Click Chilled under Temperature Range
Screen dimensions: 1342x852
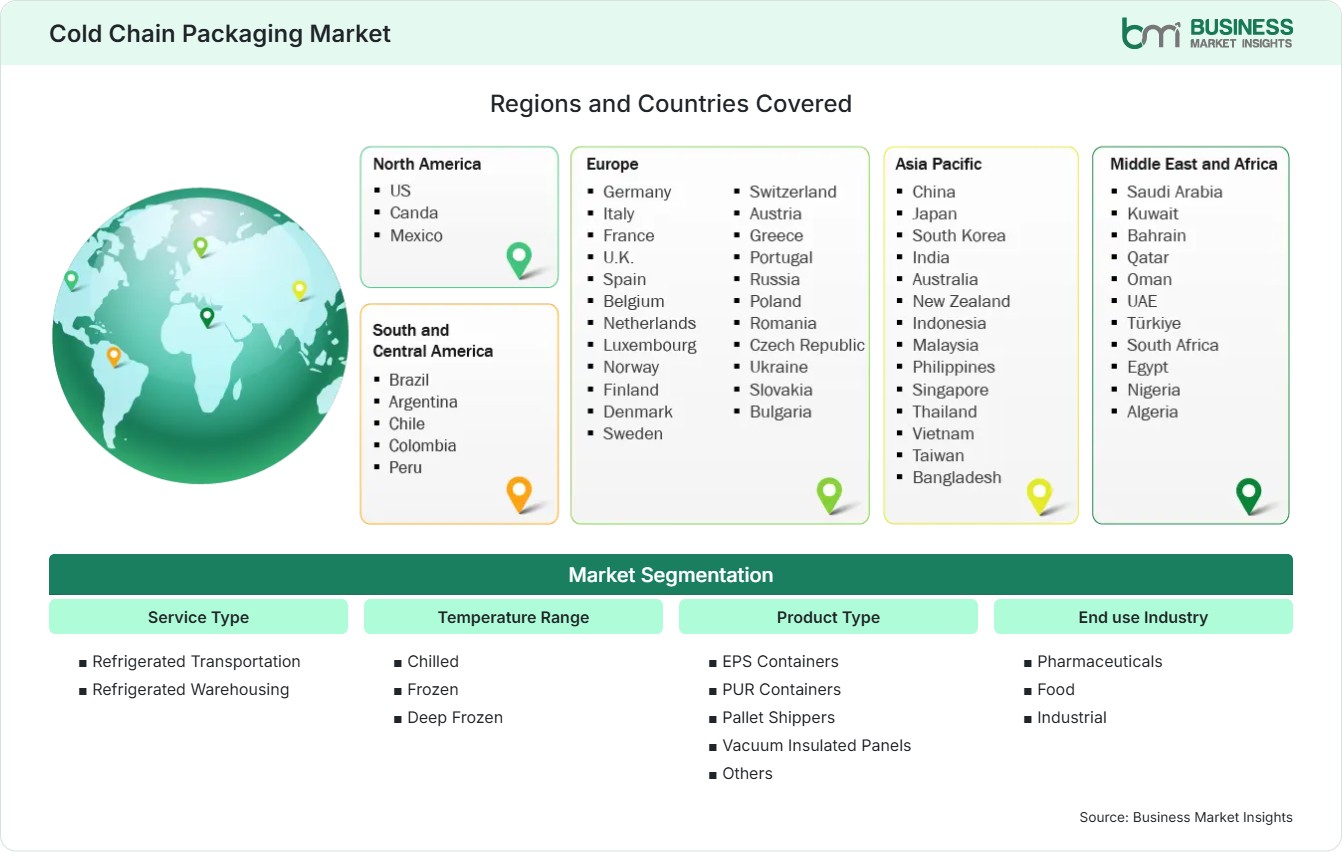(x=433, y=661)
